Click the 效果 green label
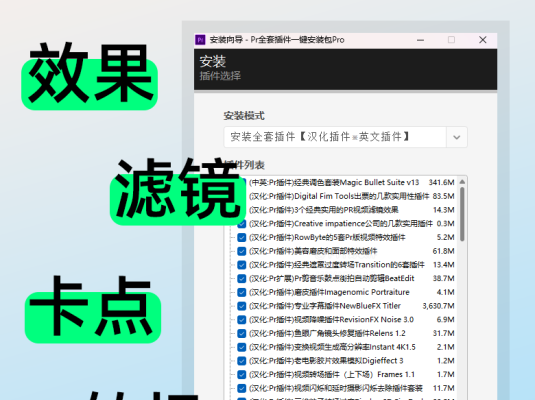The image size is (535, 400). (89, 77)
